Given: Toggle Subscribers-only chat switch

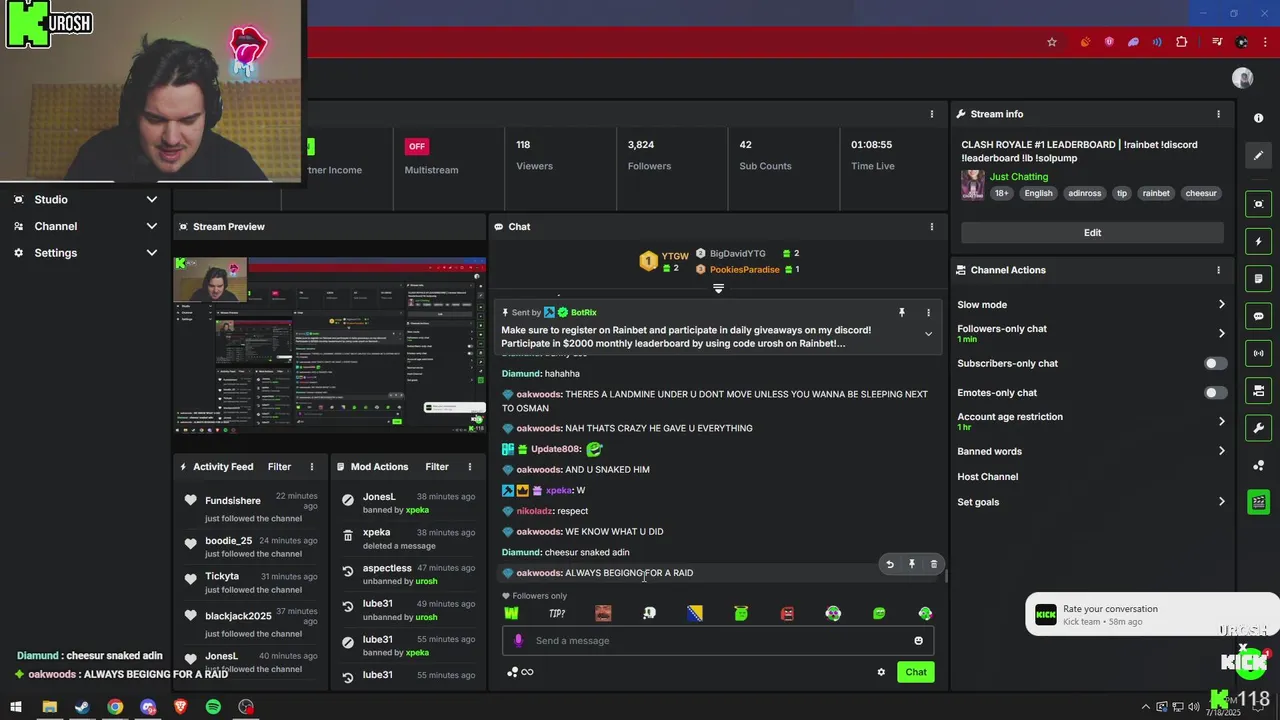Looking at the screenshot, I should tap(1215, 364).
